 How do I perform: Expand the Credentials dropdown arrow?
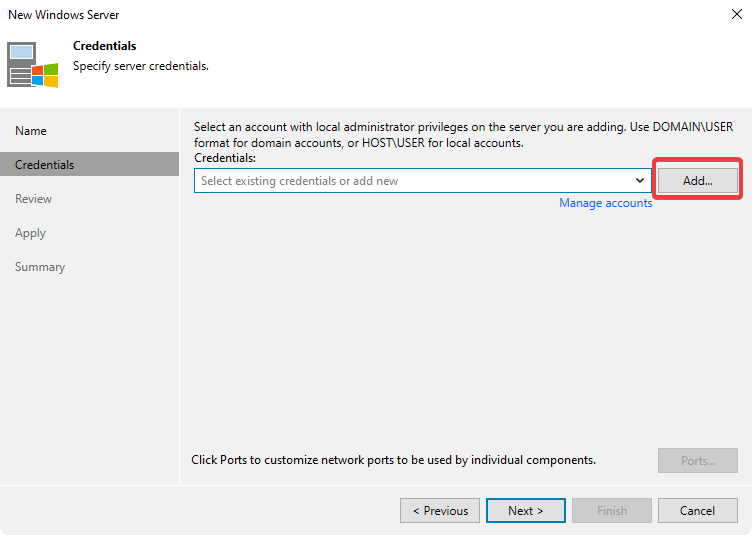[640, 181]
